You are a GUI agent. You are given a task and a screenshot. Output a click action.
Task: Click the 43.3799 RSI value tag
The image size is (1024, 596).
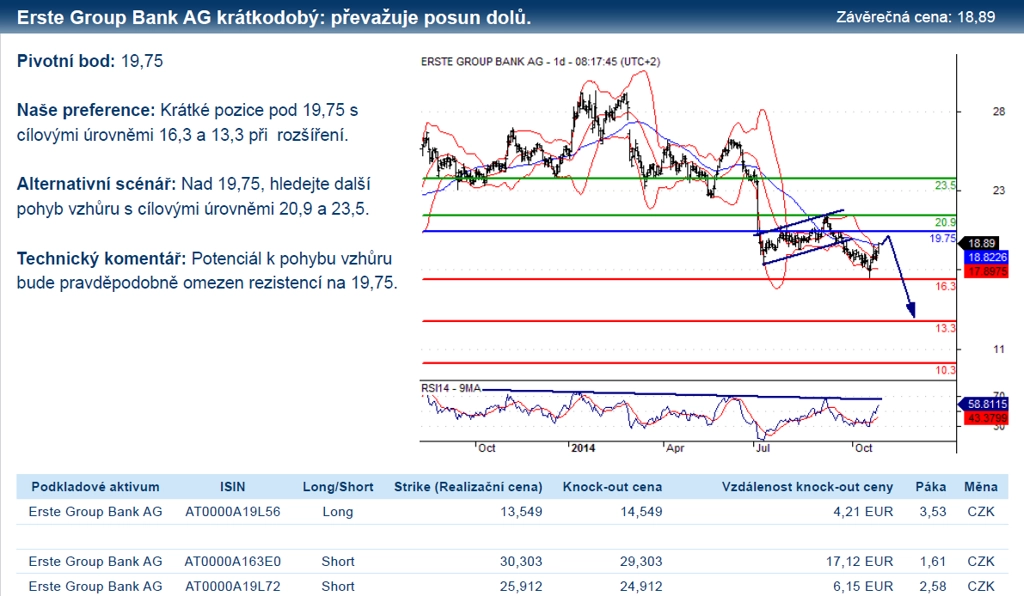[987, 418]
